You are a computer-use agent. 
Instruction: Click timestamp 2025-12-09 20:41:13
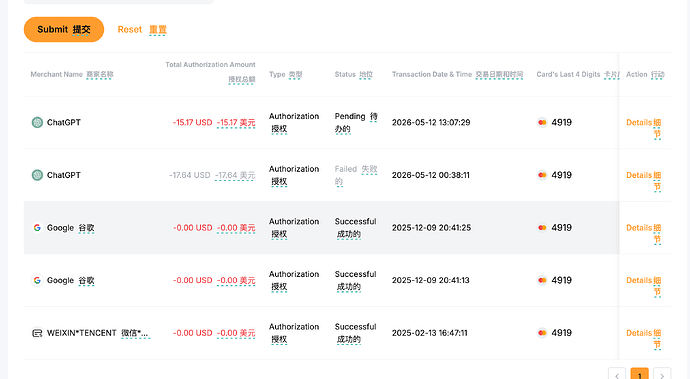click(431, 280)
